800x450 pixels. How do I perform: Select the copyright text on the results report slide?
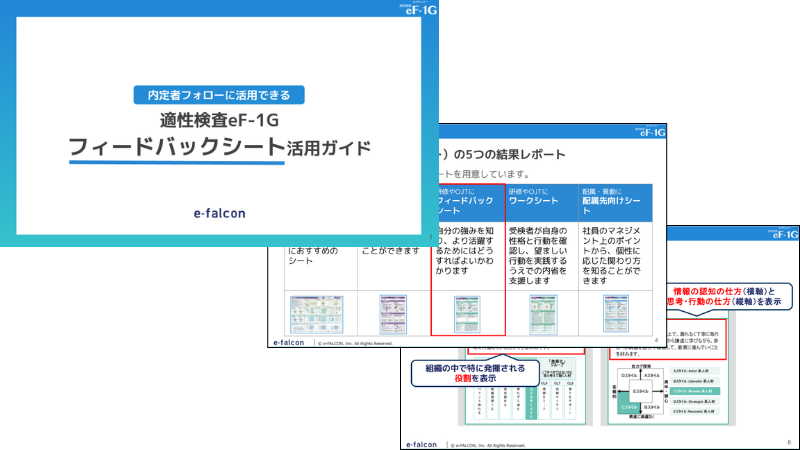tap(355, 344)
